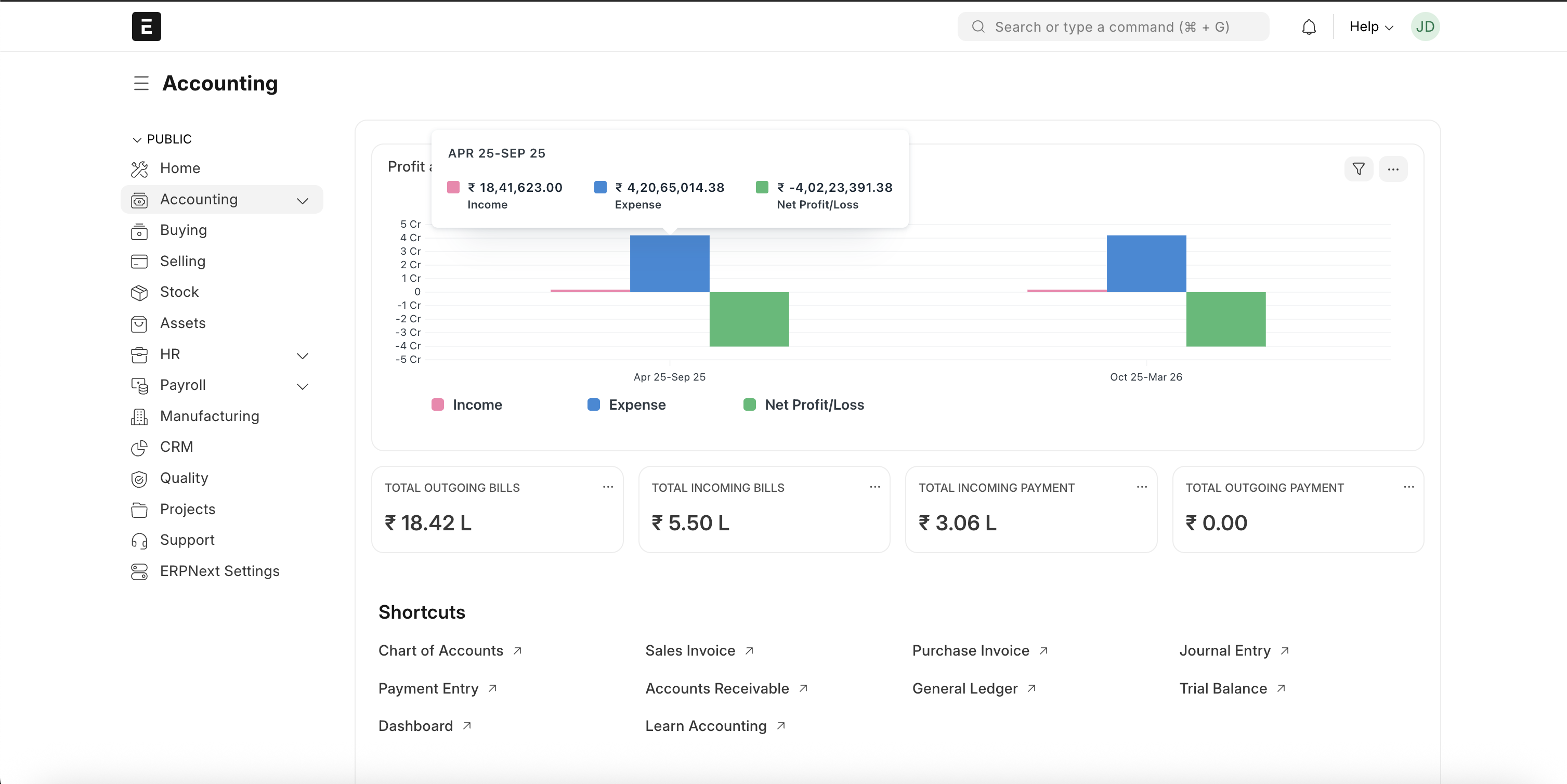Open the CRM module icon

tap(139, 447)
